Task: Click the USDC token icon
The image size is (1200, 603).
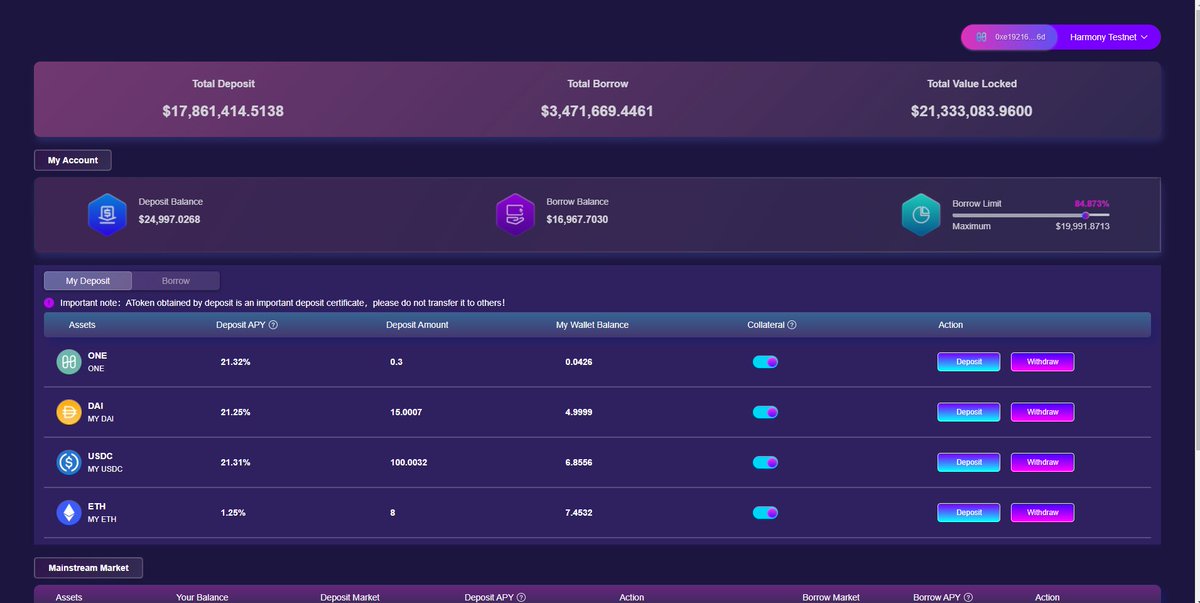Action: point(69,462)
